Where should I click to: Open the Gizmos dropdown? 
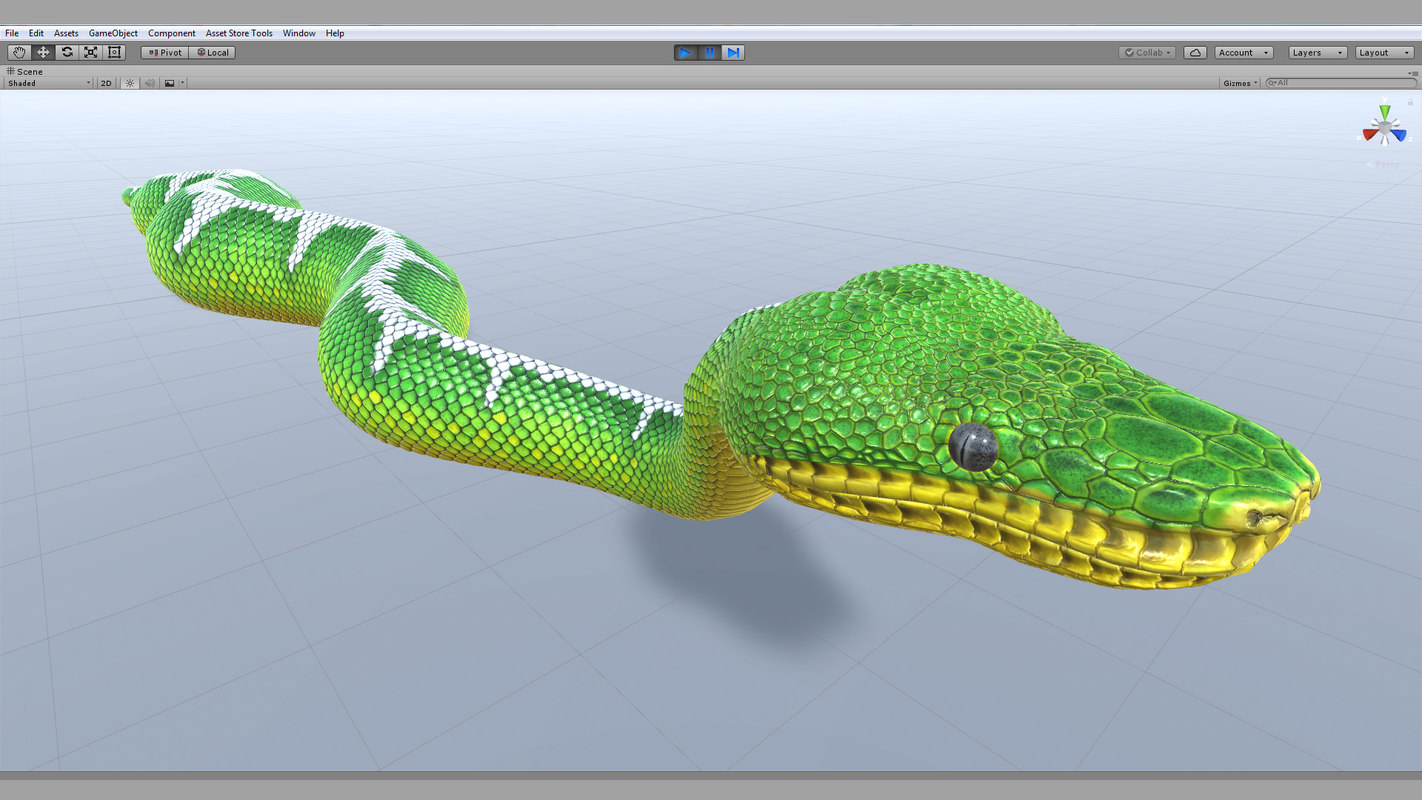tap(1239, 83)
